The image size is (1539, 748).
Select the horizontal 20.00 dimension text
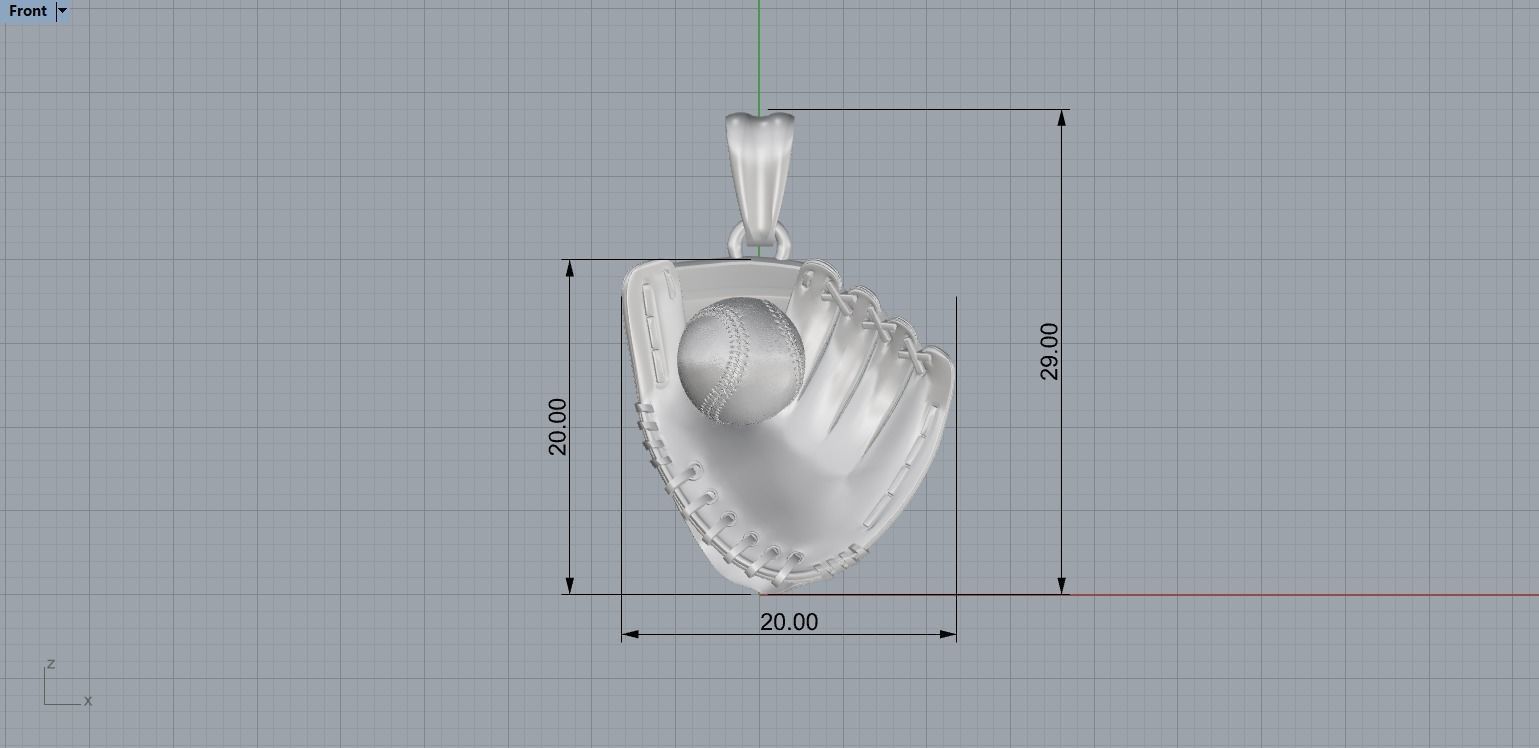click(789, 622)
